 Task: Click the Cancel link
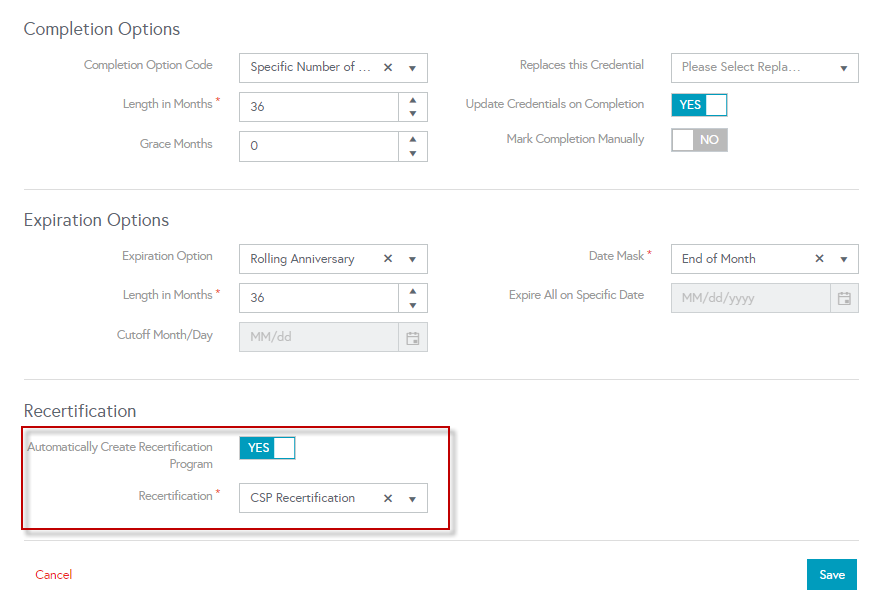53,574
